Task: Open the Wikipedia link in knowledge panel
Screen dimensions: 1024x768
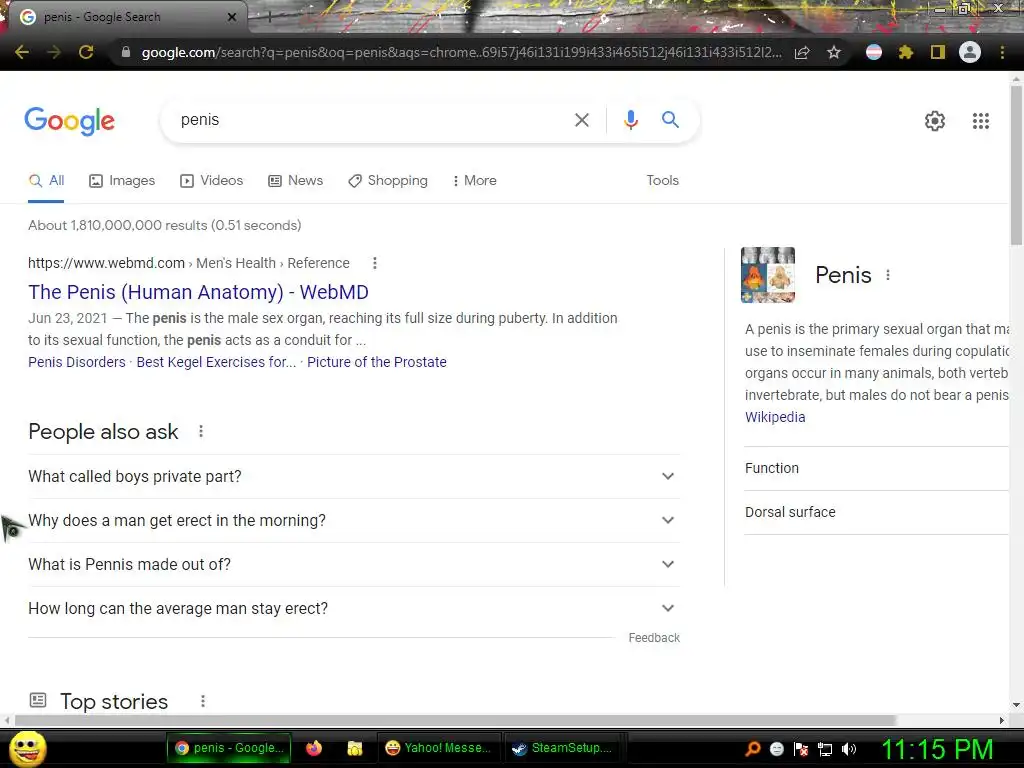Action: pyautogui.click(x=775, y=417)
